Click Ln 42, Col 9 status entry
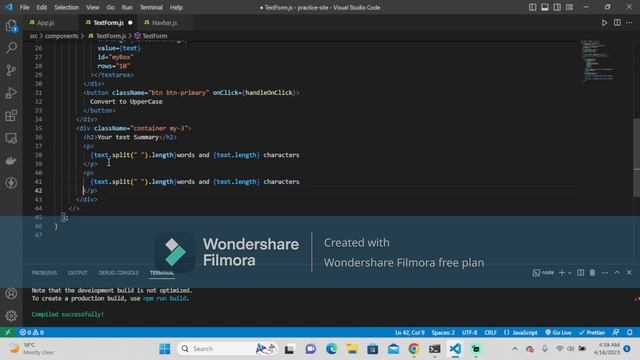The image size is (640, 360). pos(410,332)
